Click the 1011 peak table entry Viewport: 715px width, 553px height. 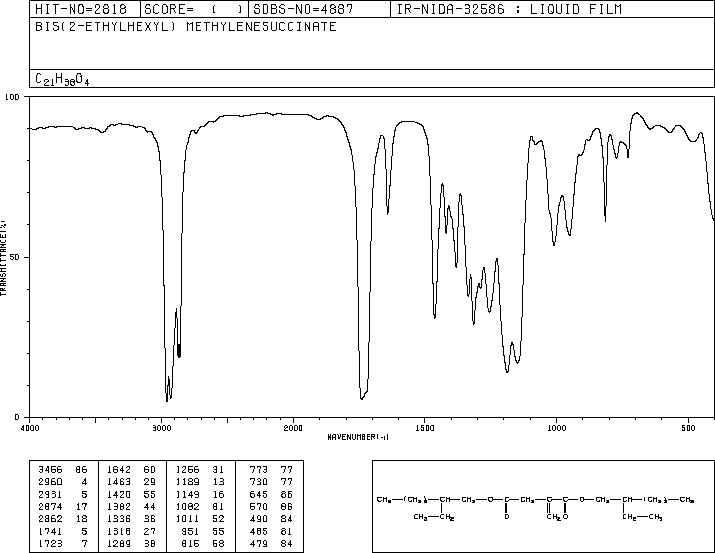tap(200, 519)
